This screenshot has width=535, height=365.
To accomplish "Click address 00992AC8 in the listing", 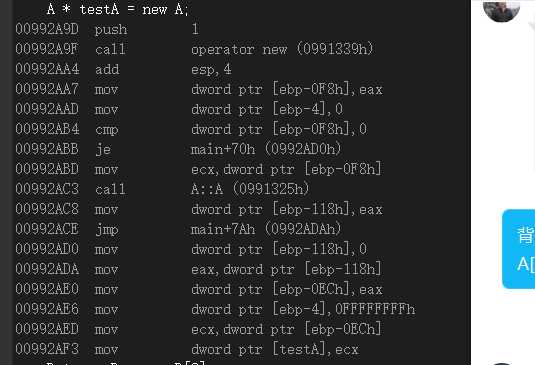I will [x=47, y=209].
